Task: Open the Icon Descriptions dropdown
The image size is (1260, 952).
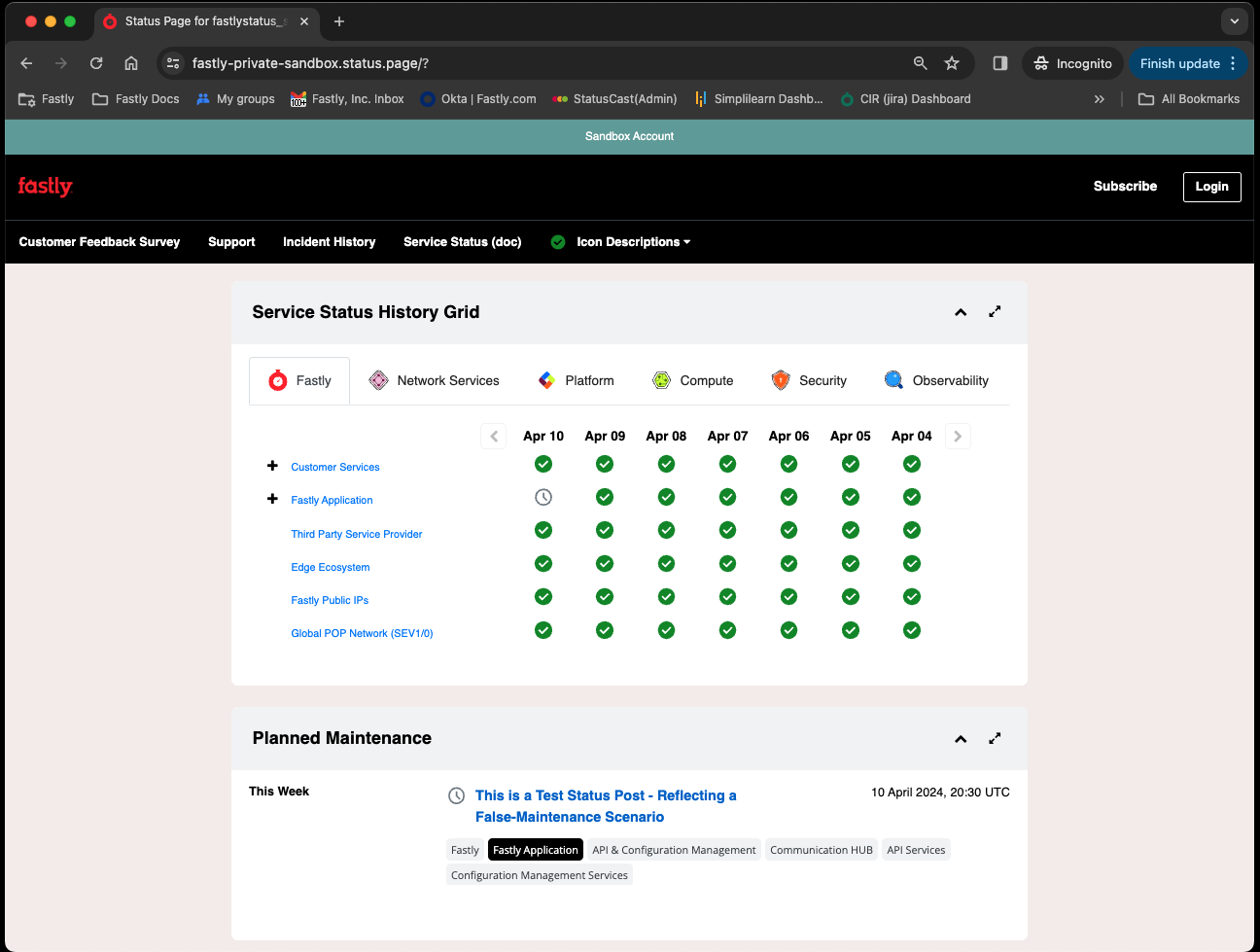Action: tap(633, 242)
